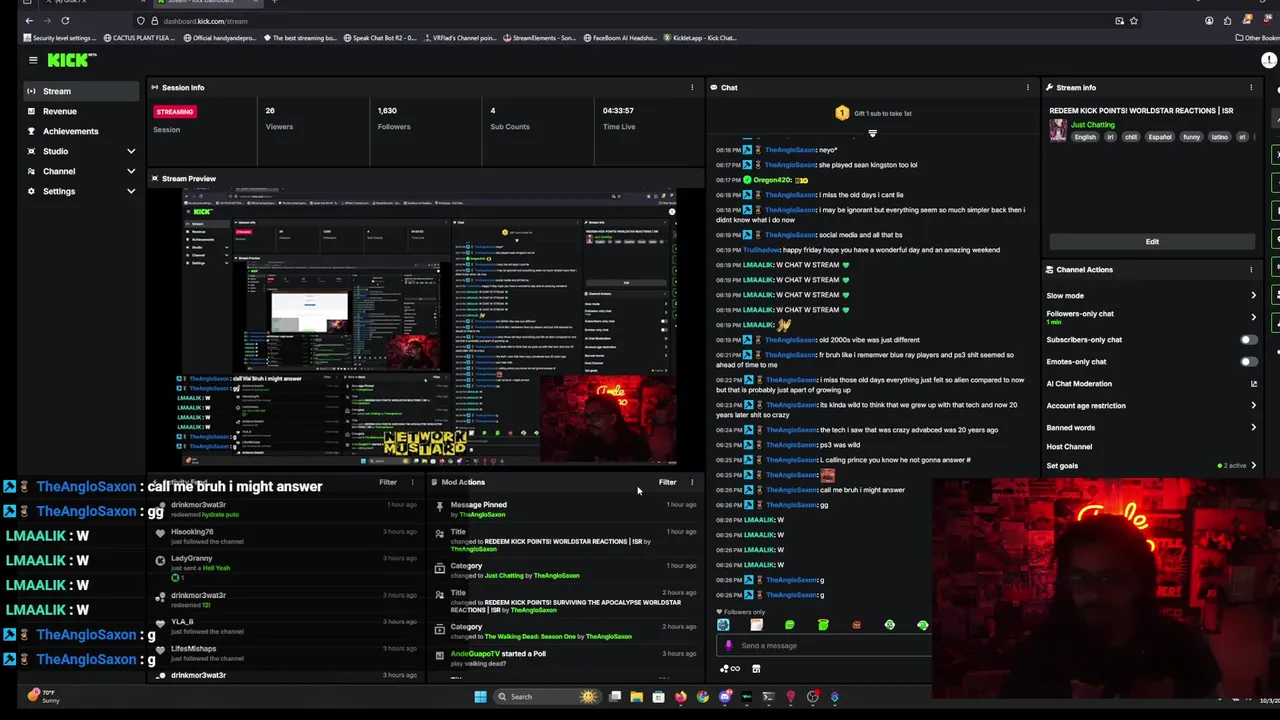Screen dimensions: 1280x720
Task: Open the chat shop icon
Action: coord(756,669)
